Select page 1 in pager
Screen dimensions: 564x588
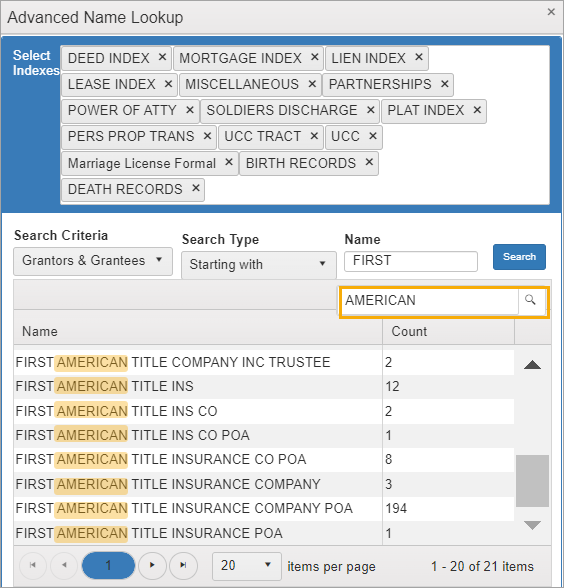click(x=108, y=565)
